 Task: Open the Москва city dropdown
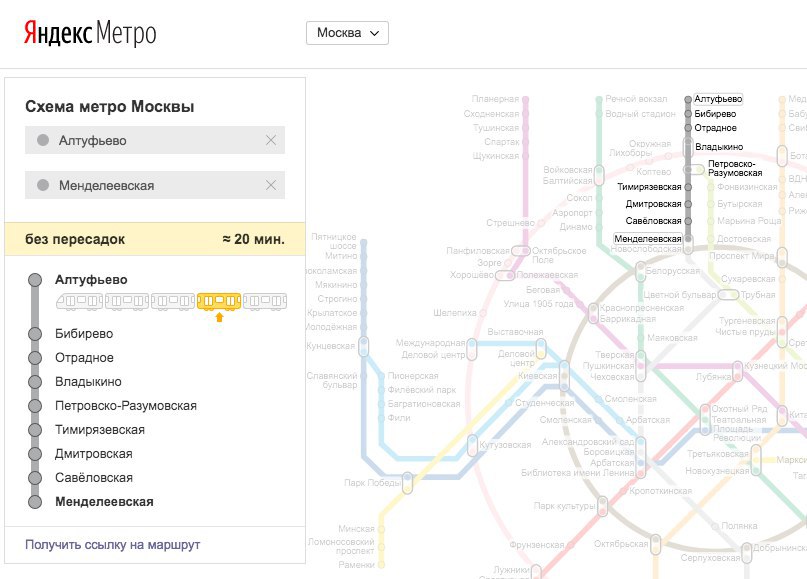346,33
